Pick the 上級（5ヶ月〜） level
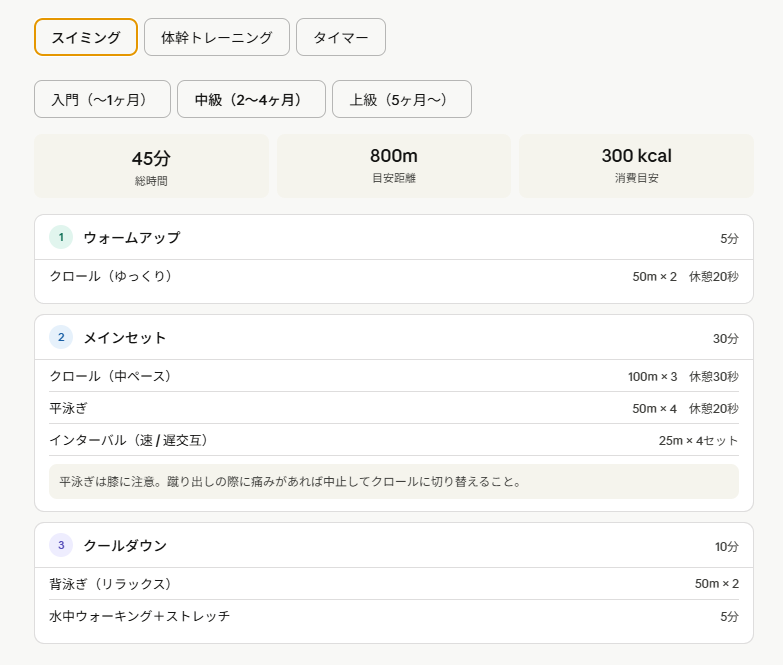 point(401,99)
